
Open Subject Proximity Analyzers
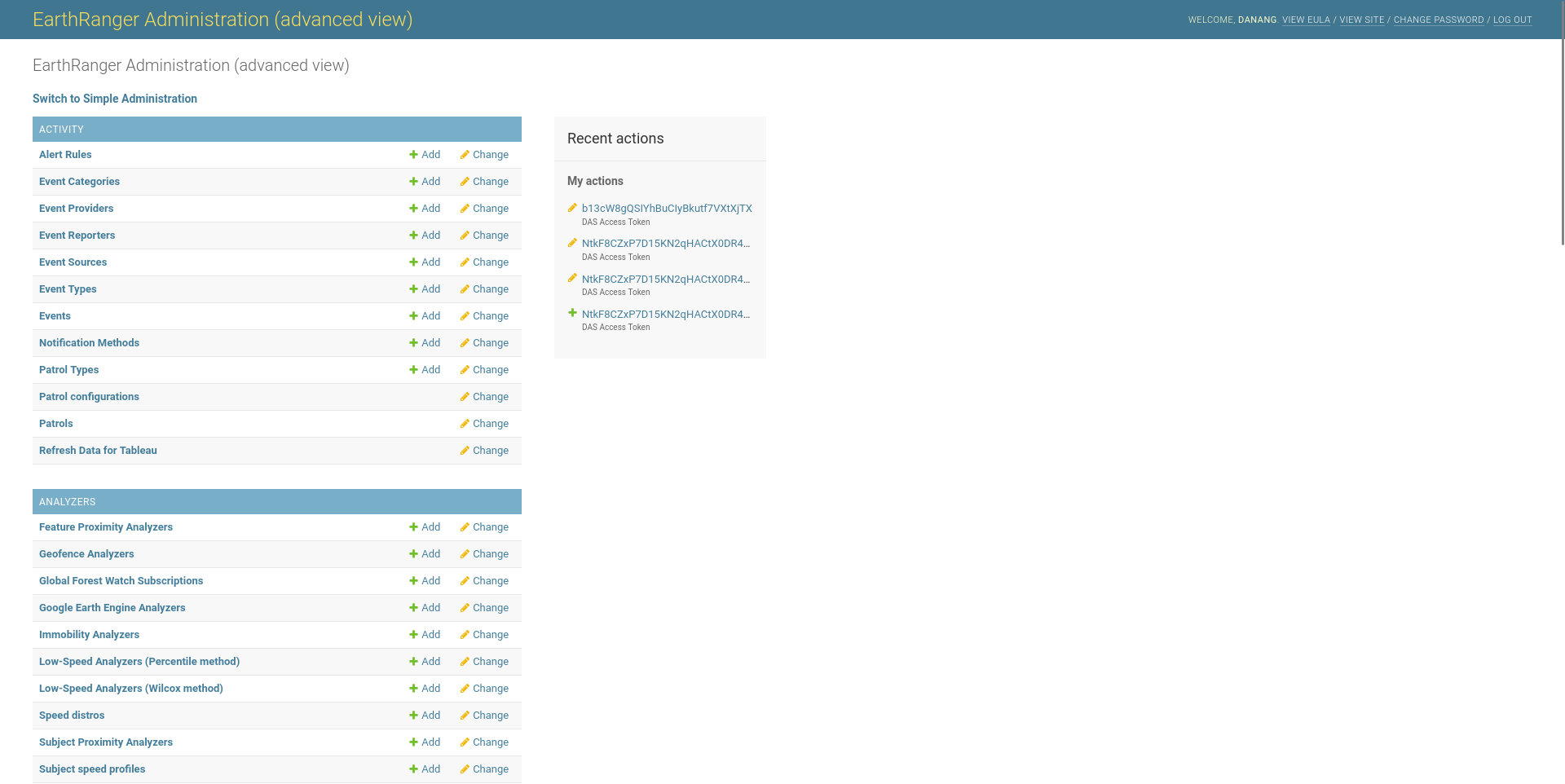(x=106, y=742)
